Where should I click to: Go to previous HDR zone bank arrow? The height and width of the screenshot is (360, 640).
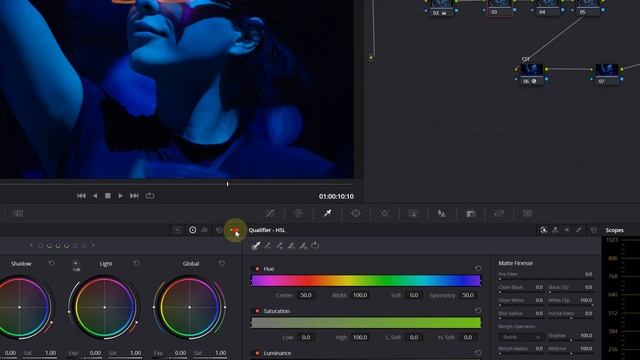point(31,245)
